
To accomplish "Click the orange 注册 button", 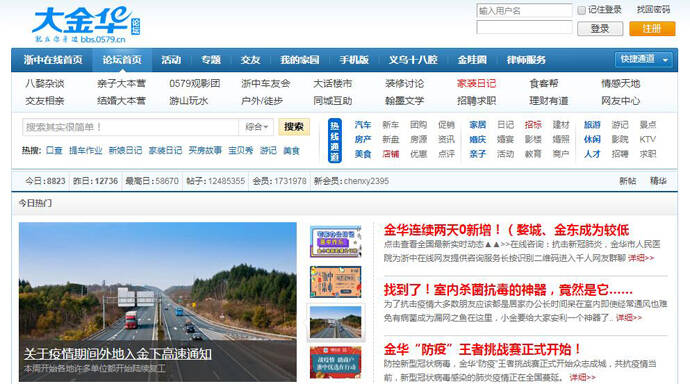I will click(x=652, y=29).
